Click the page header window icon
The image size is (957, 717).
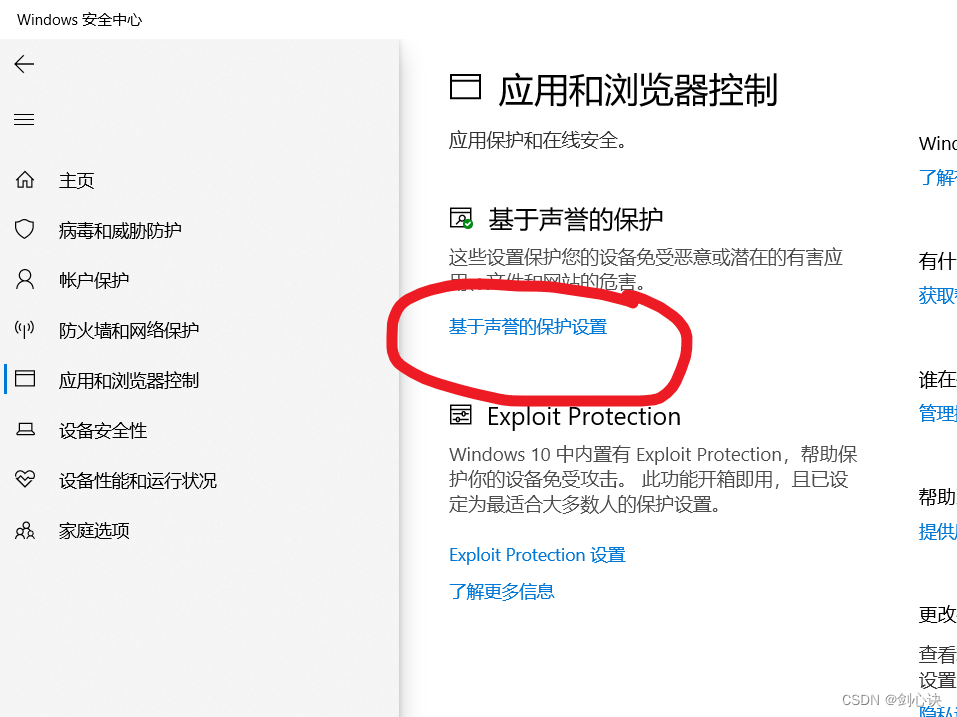coord(465,87)
